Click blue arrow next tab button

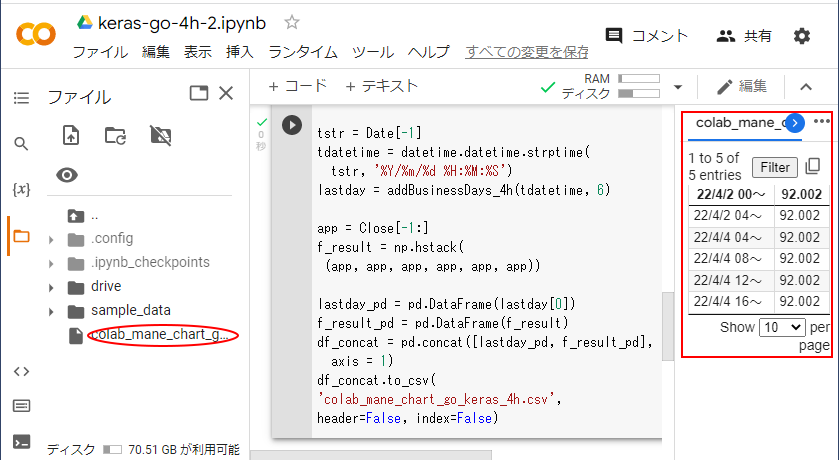coord(795,123)
